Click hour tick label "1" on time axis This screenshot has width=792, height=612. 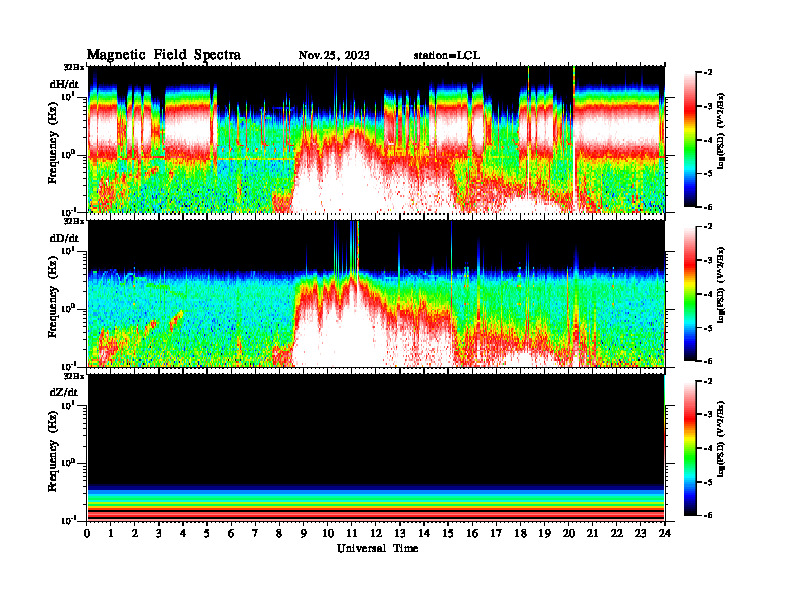[111, 533]
